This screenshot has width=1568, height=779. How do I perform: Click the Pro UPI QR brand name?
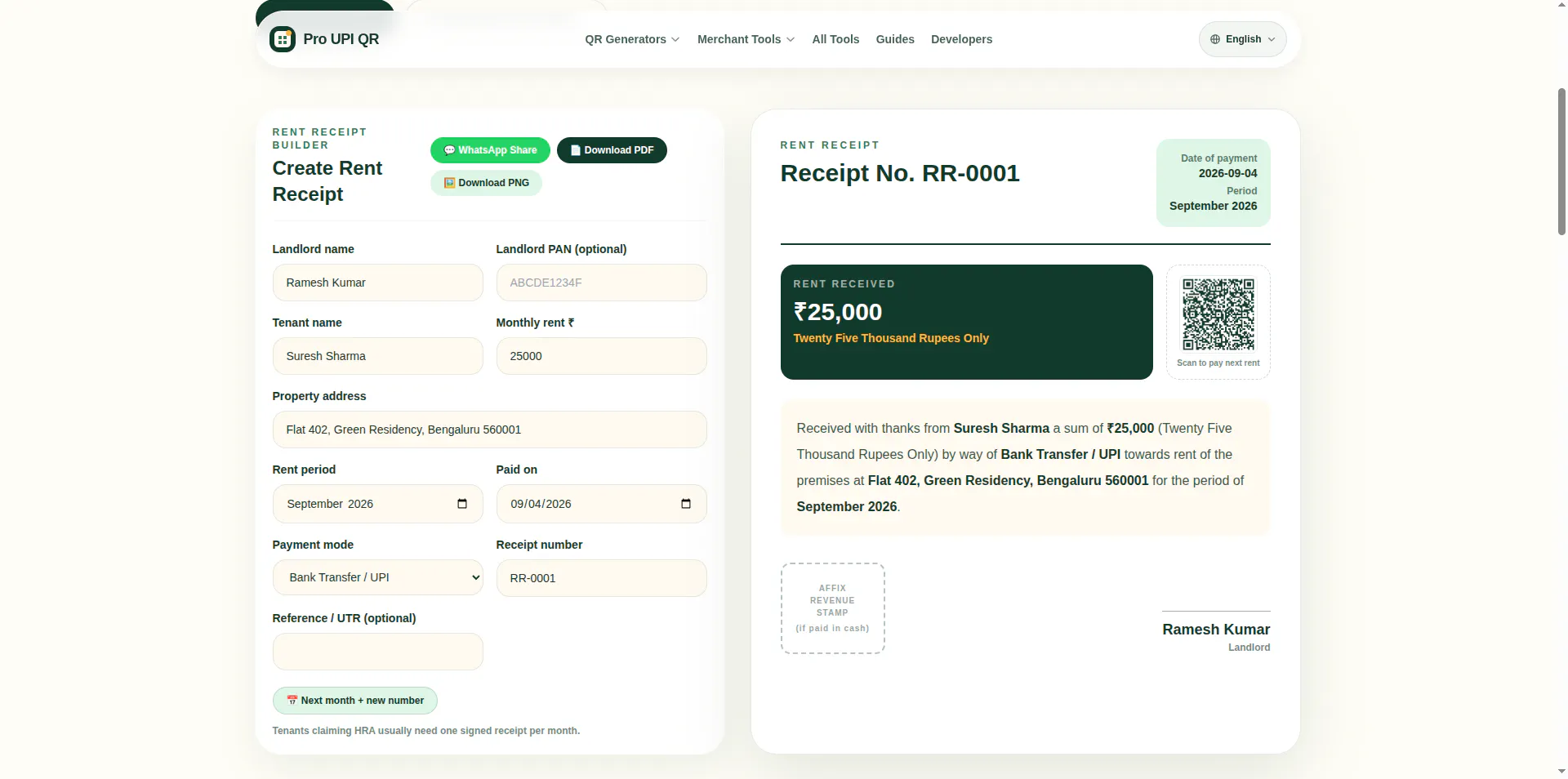pyautogui.click(x=341, y=39)
